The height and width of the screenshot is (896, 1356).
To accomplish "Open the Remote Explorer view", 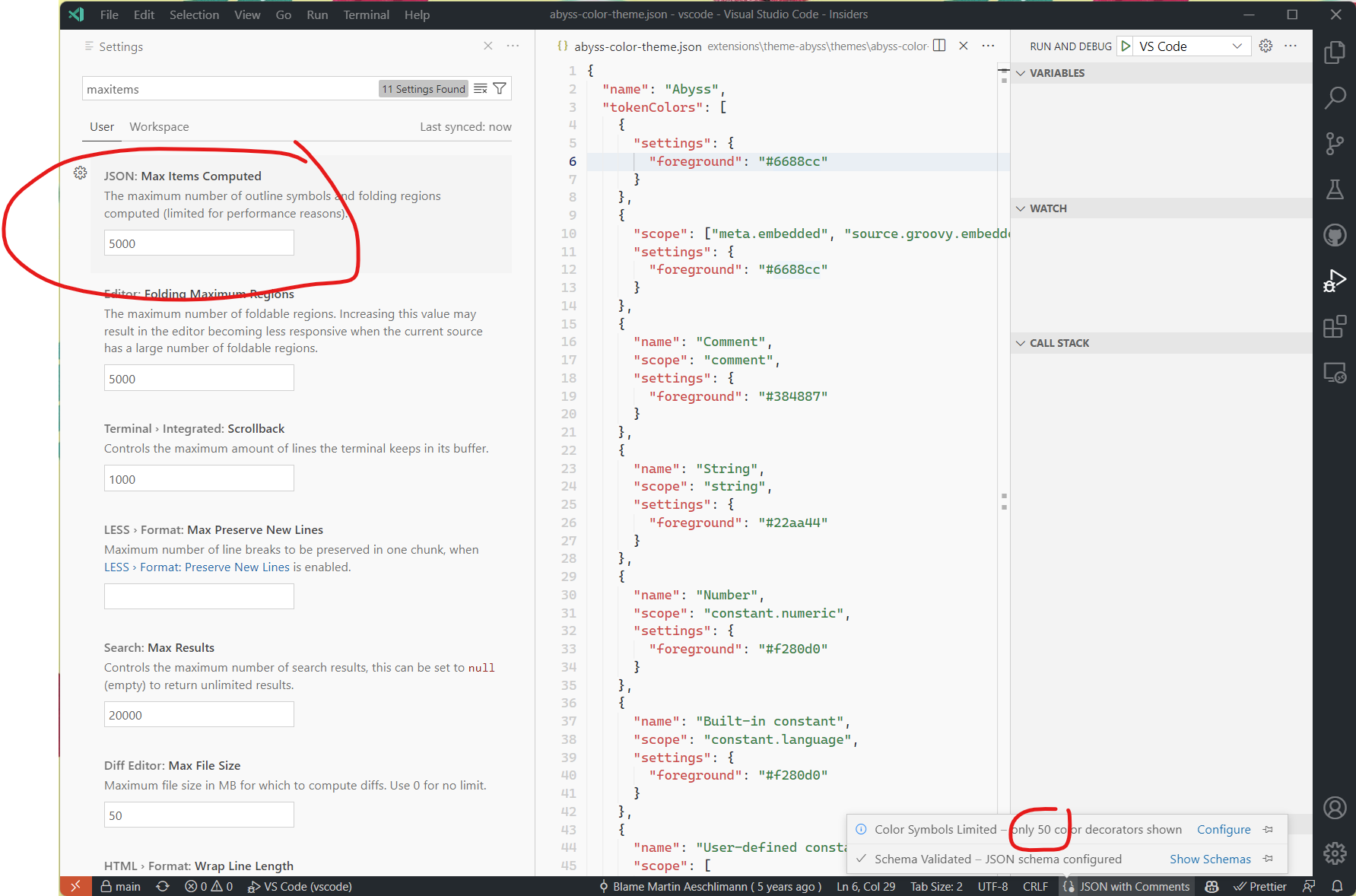I will 1335,372.
